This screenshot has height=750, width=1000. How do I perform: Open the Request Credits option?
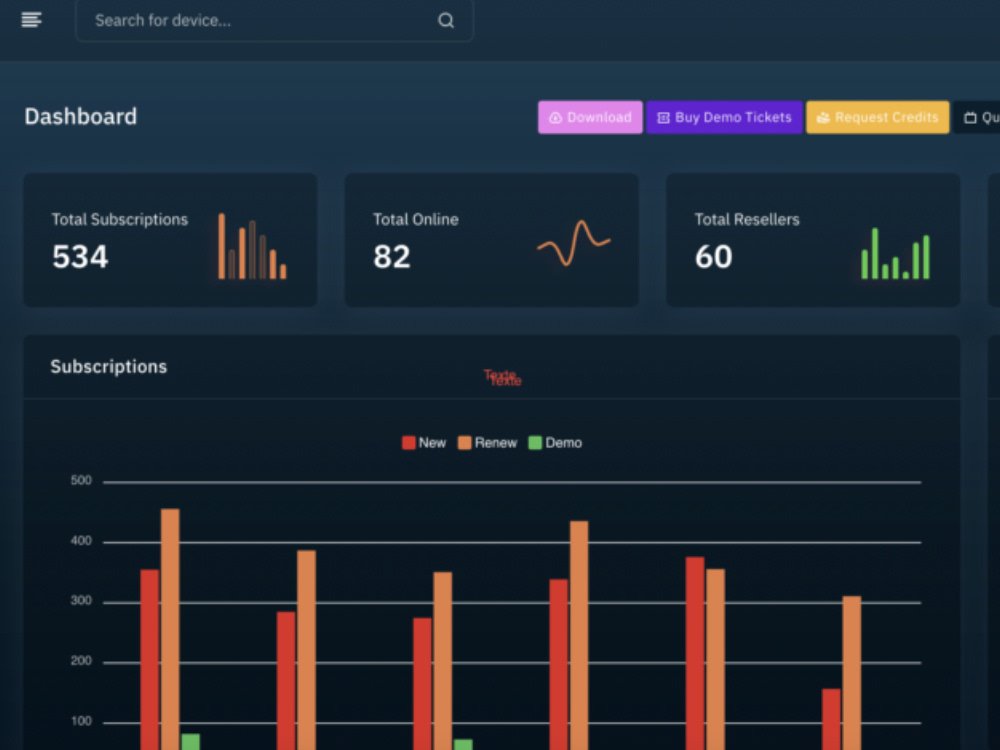(877, 117)
